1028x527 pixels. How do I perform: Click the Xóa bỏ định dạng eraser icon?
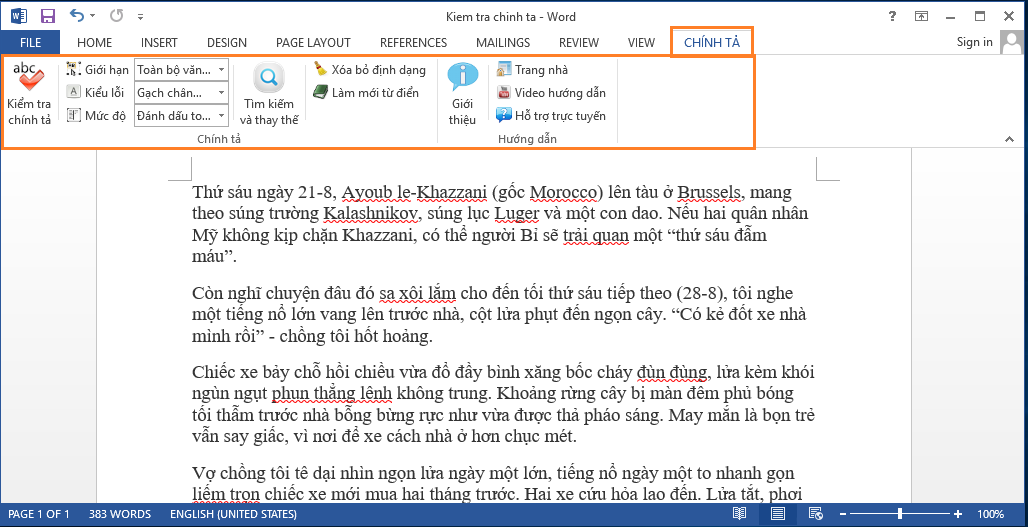click(320, 70)
